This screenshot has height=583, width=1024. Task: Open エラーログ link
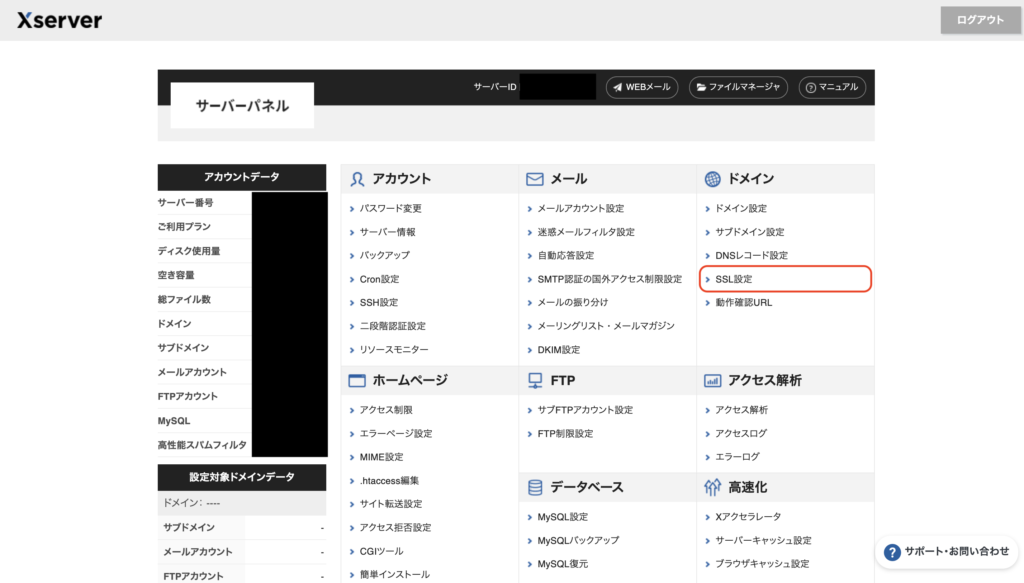(x=737, y=457)
